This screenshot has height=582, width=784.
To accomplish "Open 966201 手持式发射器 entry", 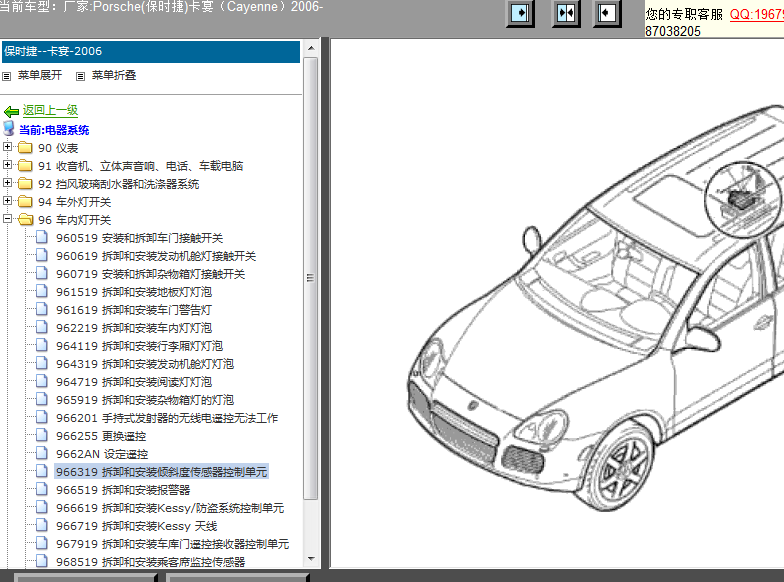I will pos(167,418).
